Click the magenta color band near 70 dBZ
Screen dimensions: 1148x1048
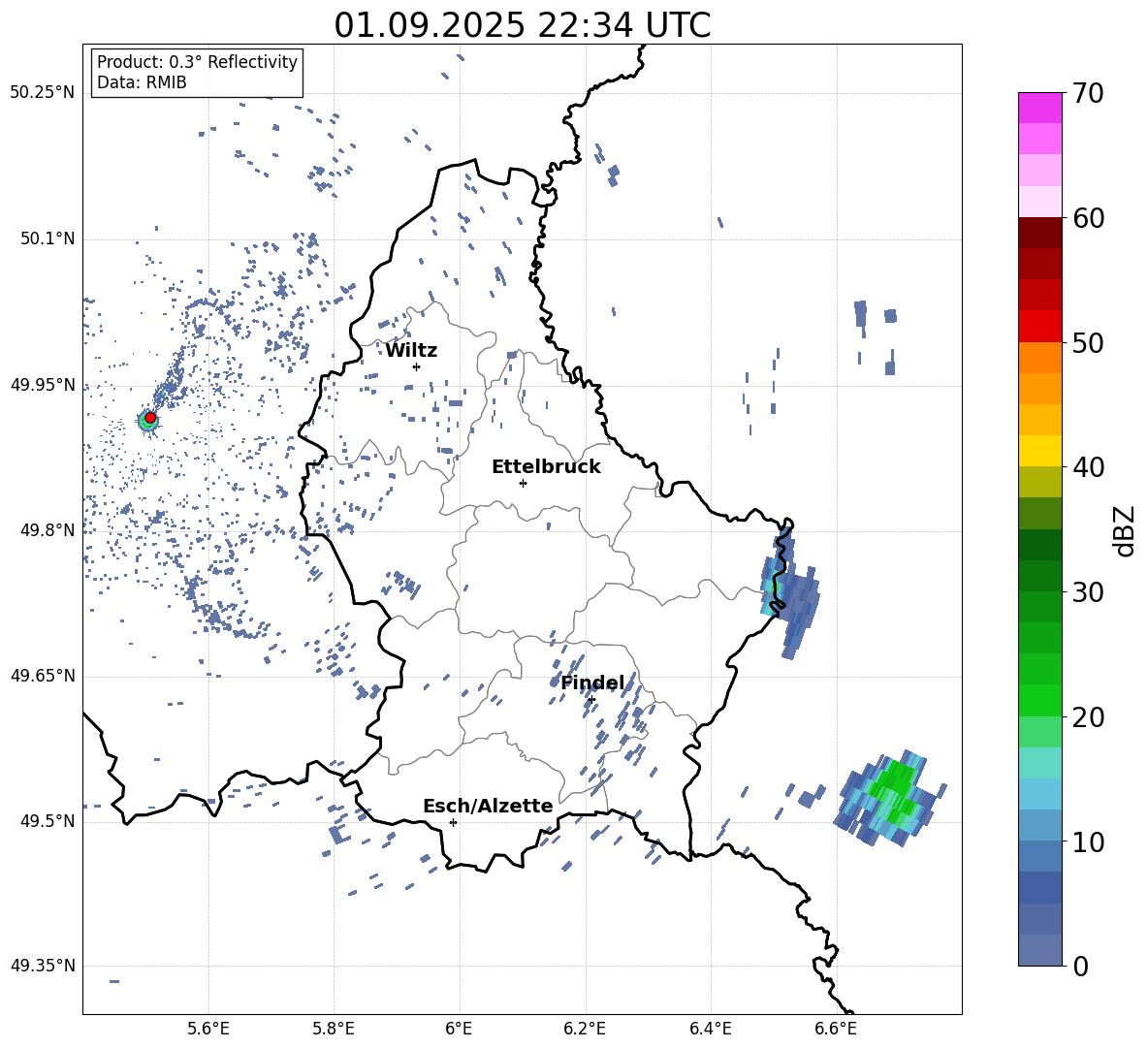click(1039, 108)
